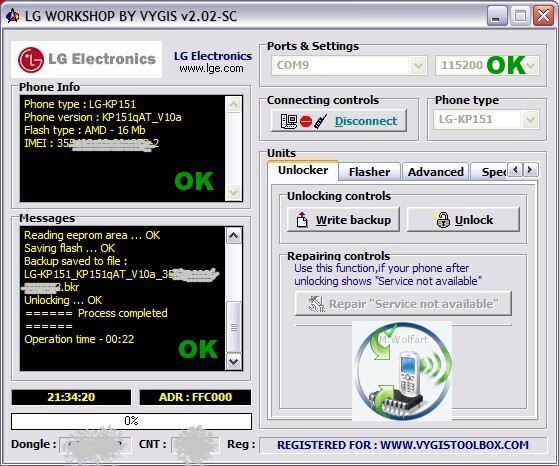Open the www.lge.com link
This screenshot has width=559, height=466.
click(211, 68)
